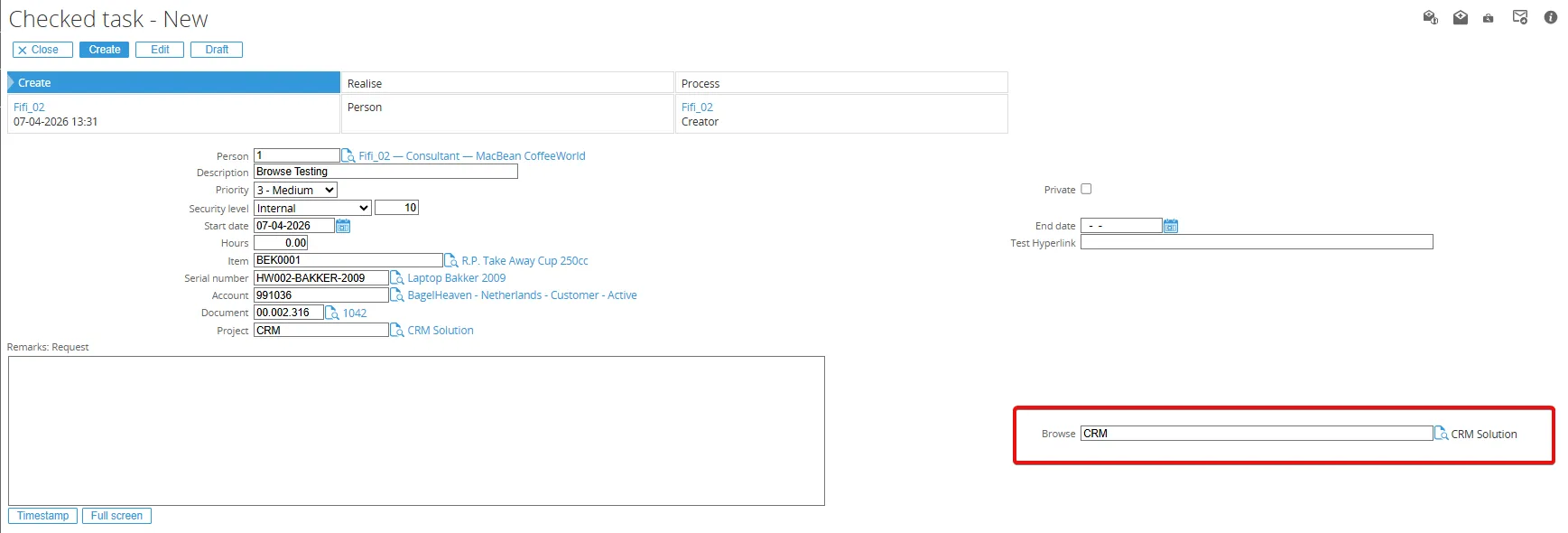Click lookup icon next to Browse CRM field
This screenshot has height=533, width=1568.
[x=1442, y=434]
